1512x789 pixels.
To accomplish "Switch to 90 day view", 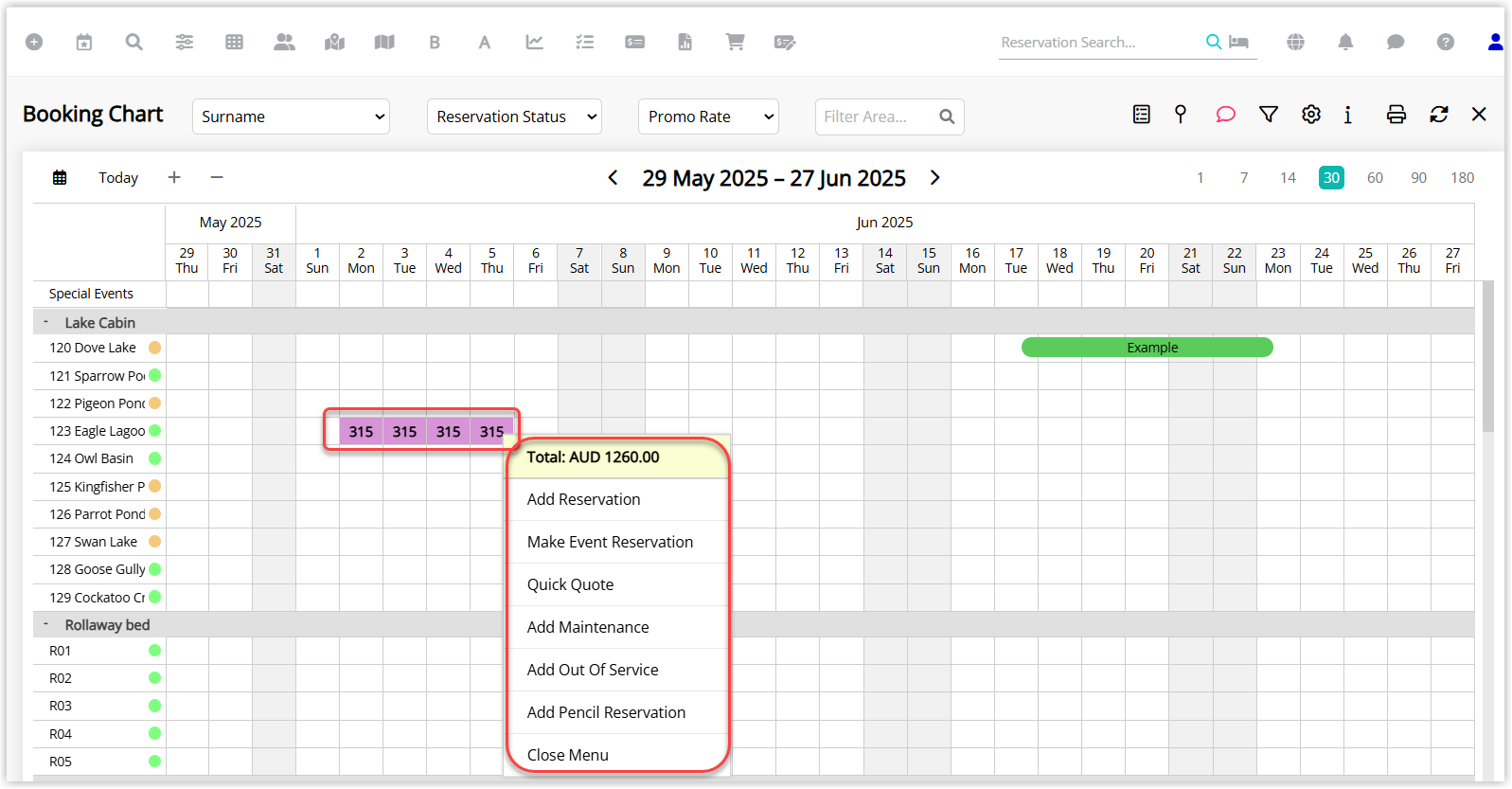I will click(x=1418, y=177).
